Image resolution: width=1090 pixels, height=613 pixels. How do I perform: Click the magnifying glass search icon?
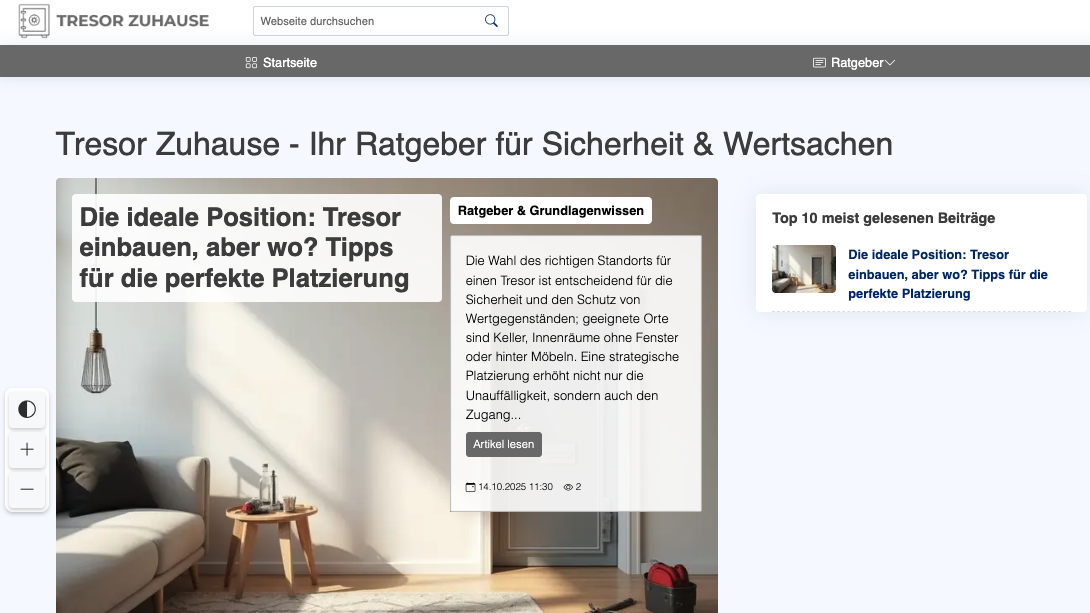491,21
